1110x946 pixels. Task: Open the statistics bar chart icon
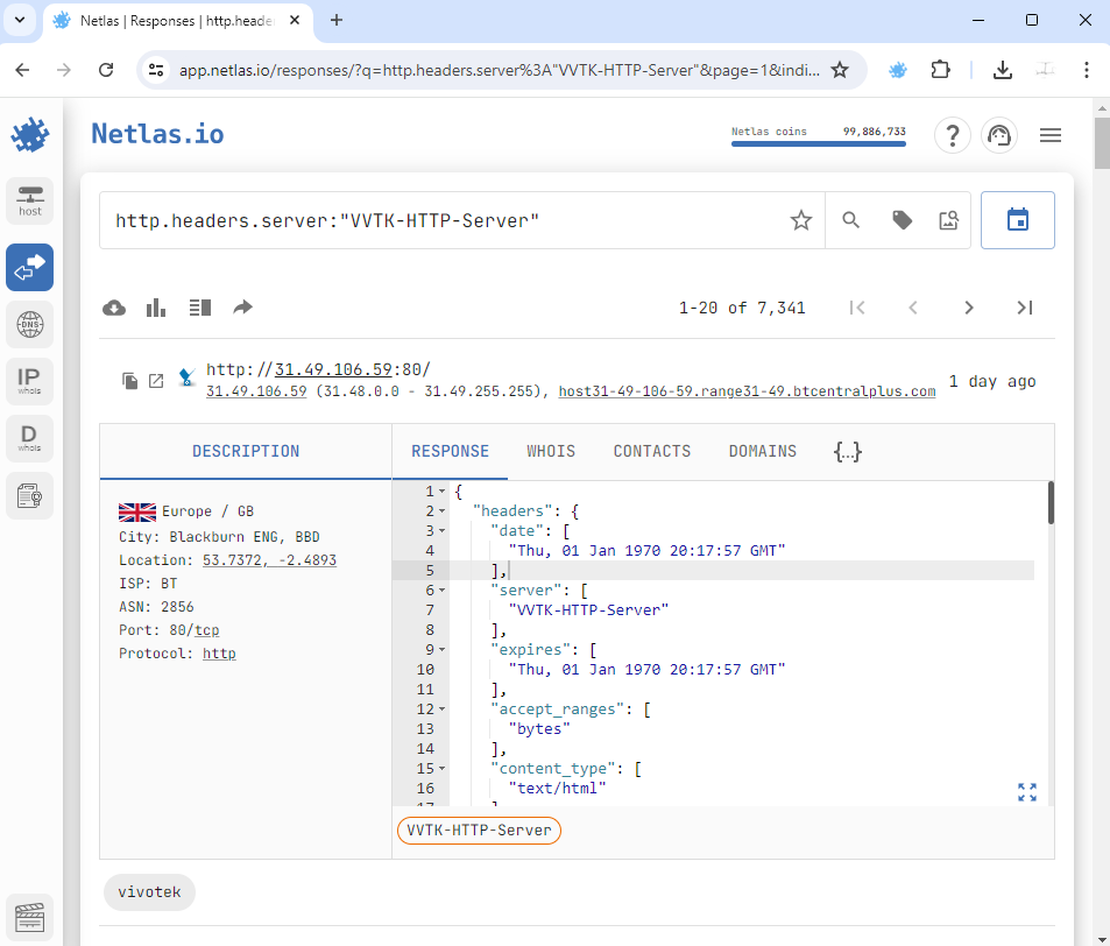click(156, 308)
